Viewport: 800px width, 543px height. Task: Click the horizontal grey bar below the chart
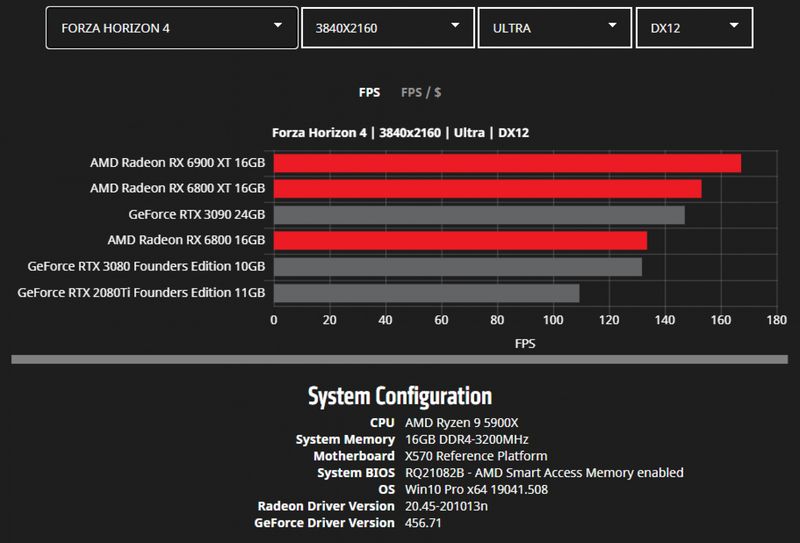click(399, 359)
